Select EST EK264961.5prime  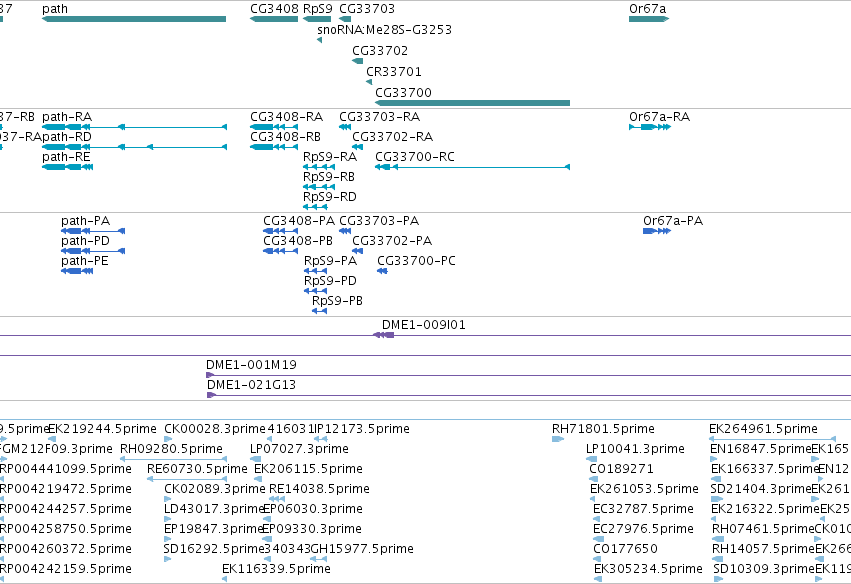(x=763, y=429)
